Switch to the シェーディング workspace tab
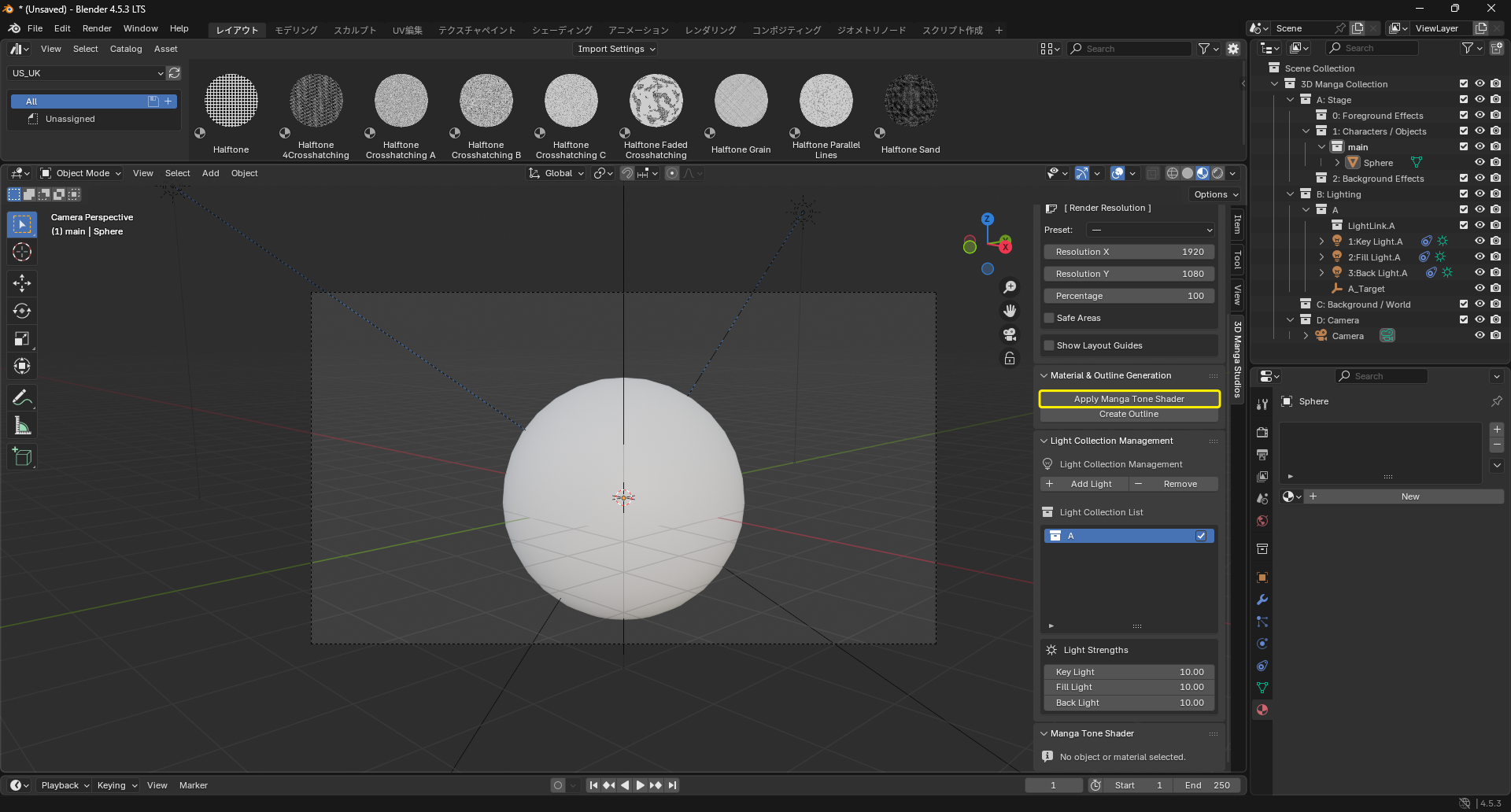The width and height of the screenshot is (1511, 812). coord(562,30)
